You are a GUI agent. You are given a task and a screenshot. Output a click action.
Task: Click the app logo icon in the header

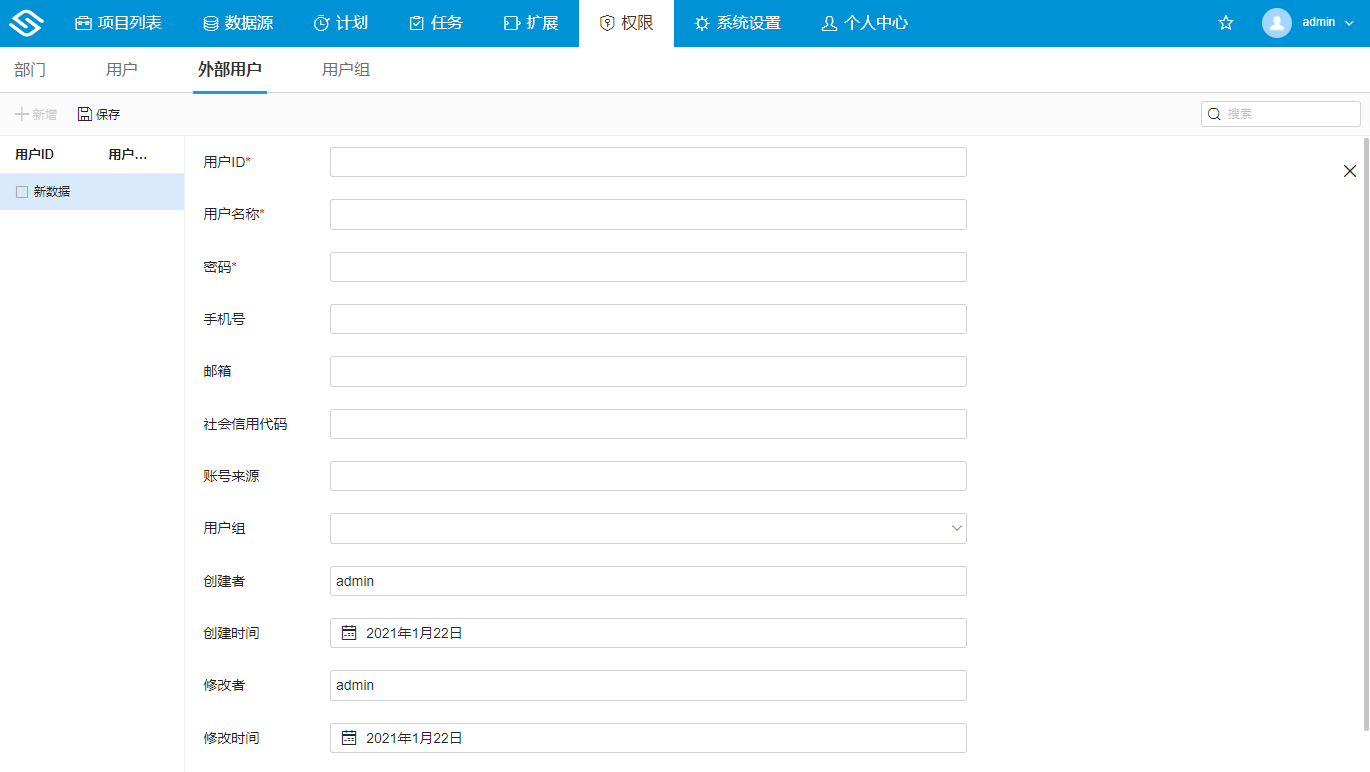26,23
